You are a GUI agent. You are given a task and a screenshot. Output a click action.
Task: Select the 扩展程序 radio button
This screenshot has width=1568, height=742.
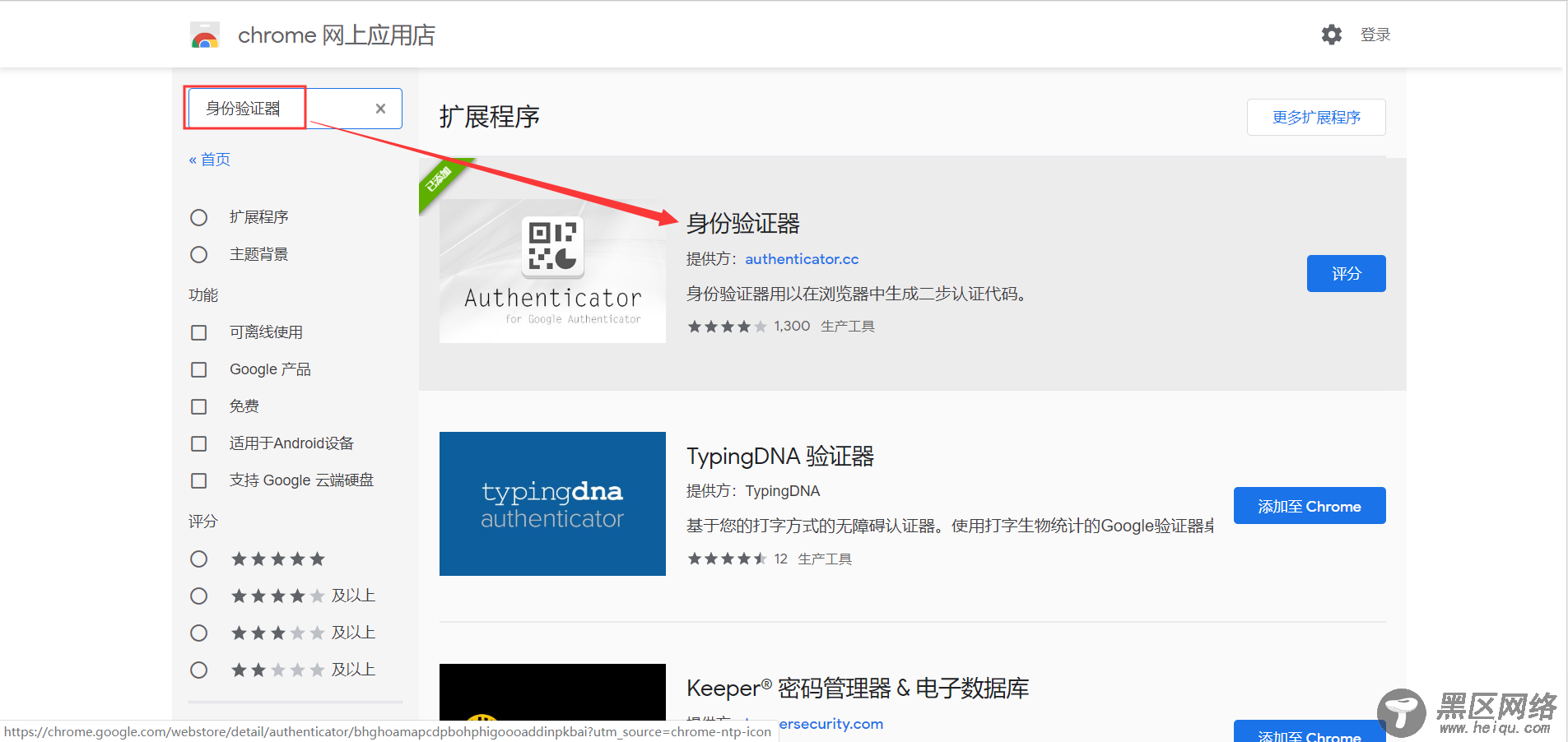tap(198, 217)
